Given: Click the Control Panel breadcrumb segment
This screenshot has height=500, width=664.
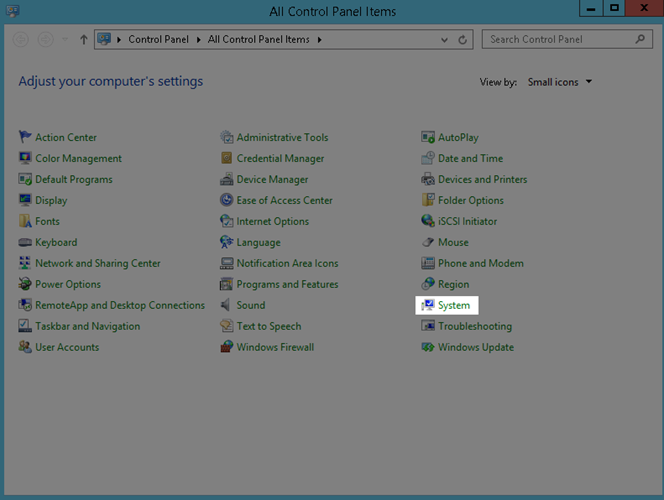Looking at the screenshot, I should 158,39.
